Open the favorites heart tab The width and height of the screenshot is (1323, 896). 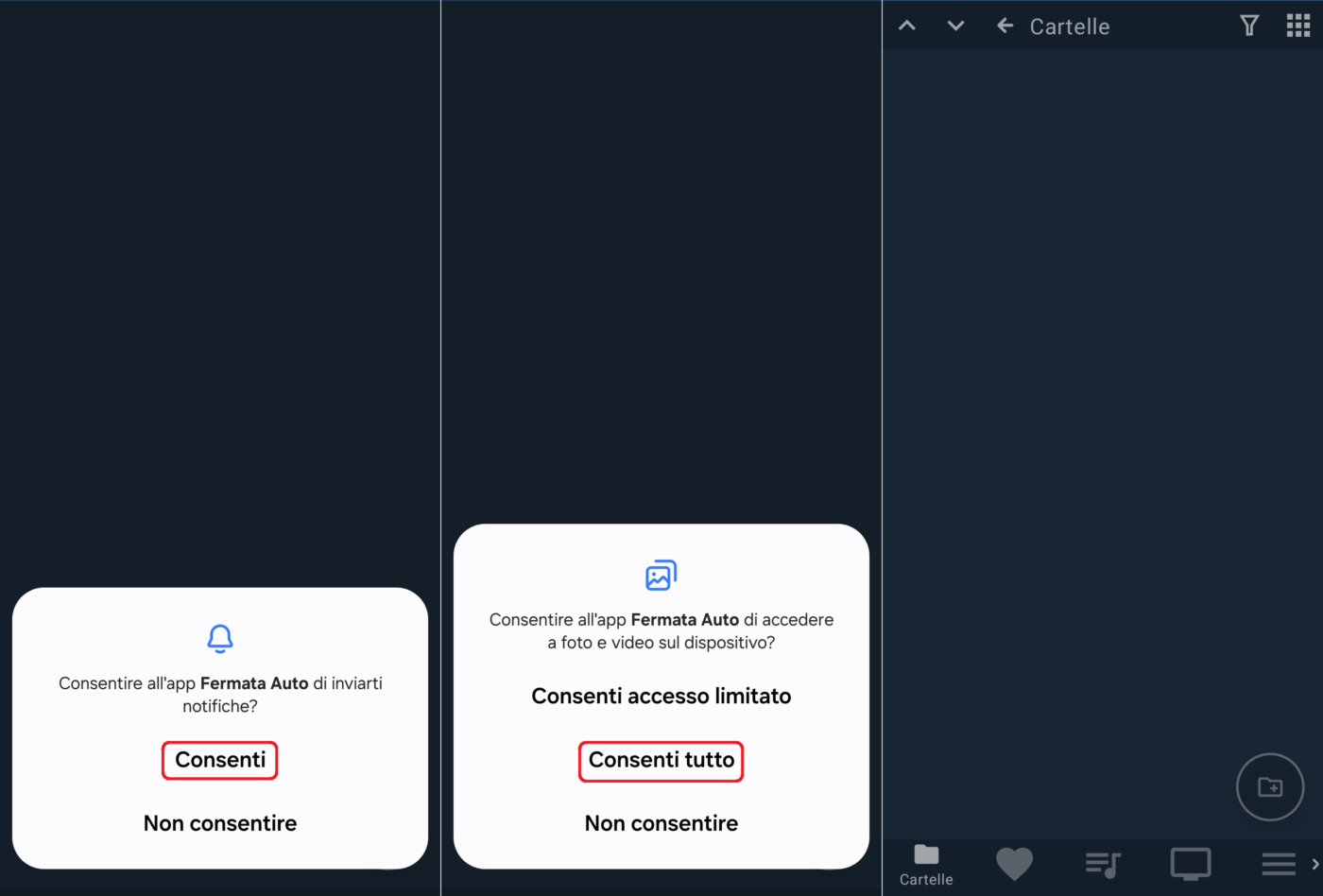tap(1014, 864)
